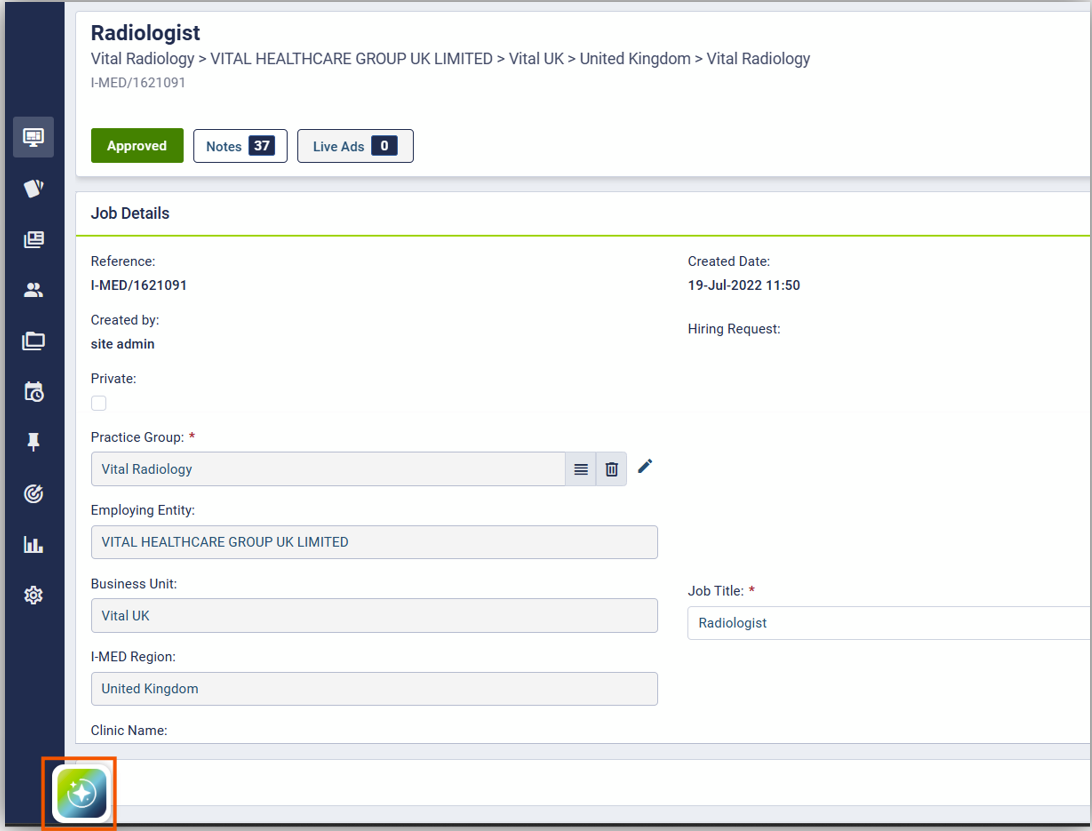Screen dimensions: 1092x831
Task: Clear Practice Group with trash icon
Action: pyautogui.click(x=612, y=469)
